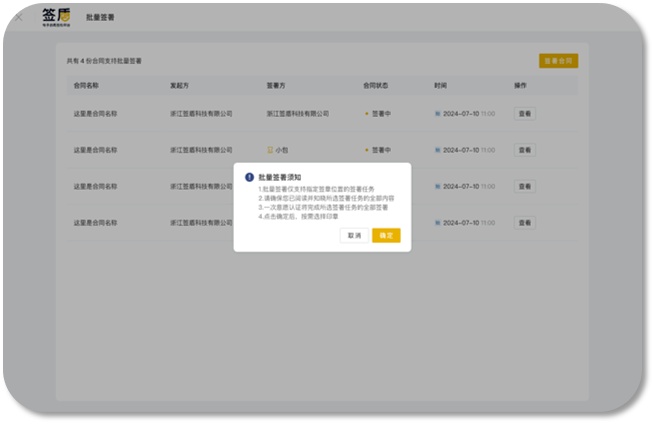
Task: Click the 签署中 status dot in first row
Action: [366, 114]
